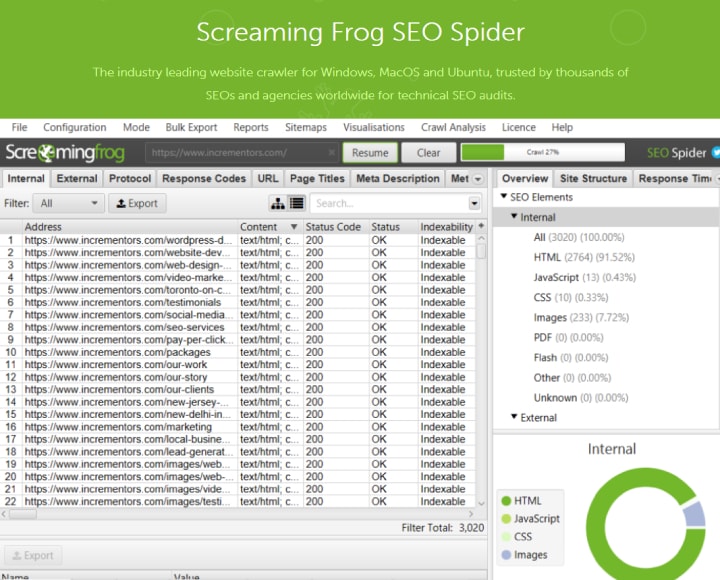Switch to the External tab
Screen dimensions: 720x580
point(77,179)
